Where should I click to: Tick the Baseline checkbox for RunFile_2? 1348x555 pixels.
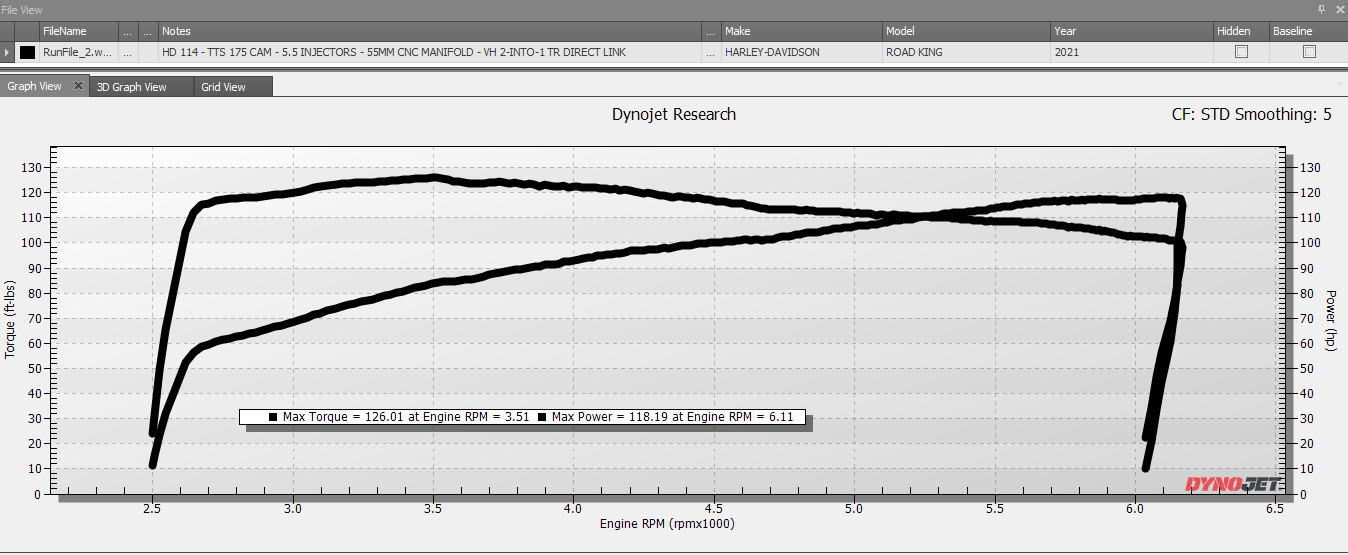[x=1309, y=52]
